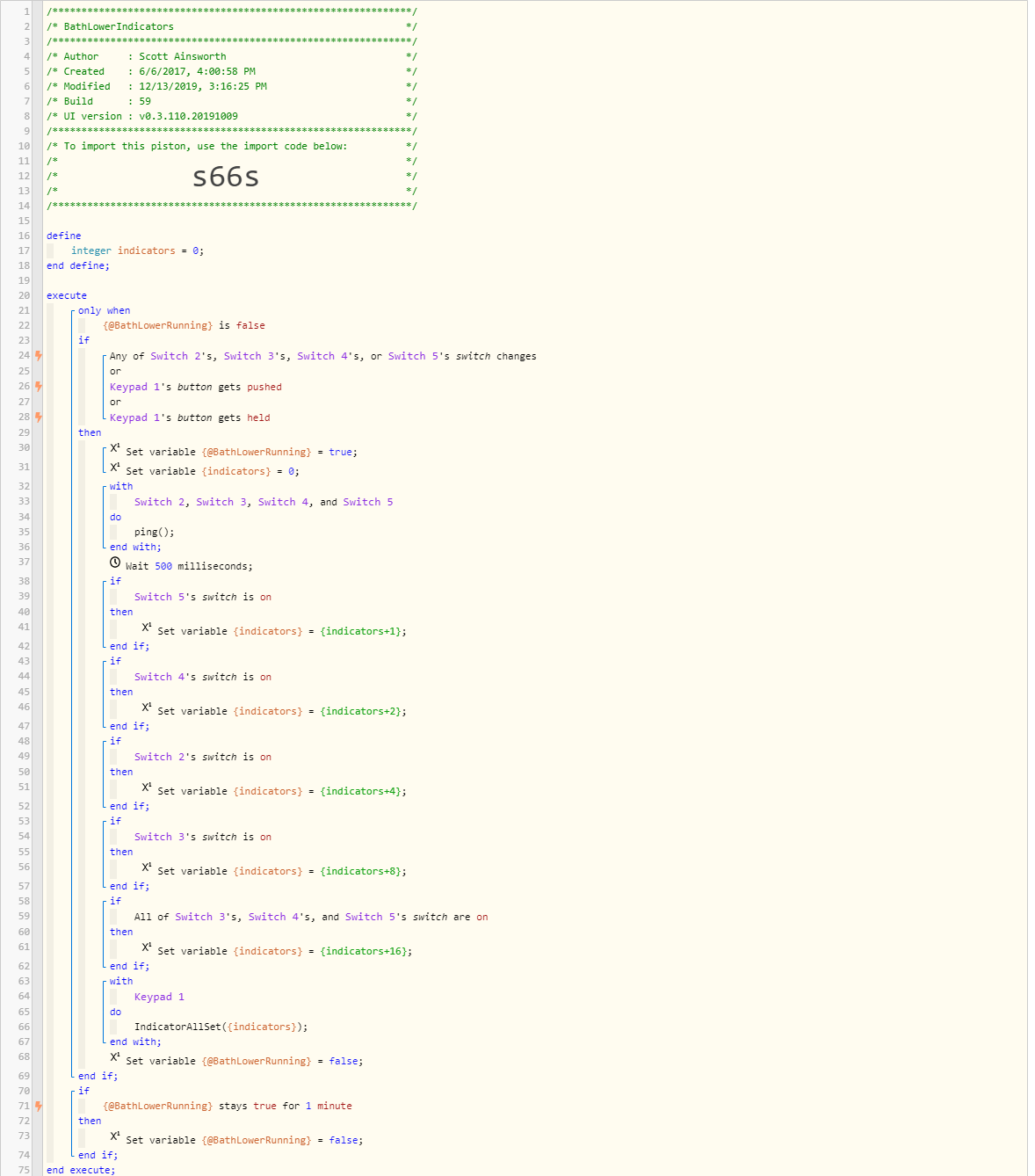Select "Switch 5's switch is on" condition

click(203, 597)
